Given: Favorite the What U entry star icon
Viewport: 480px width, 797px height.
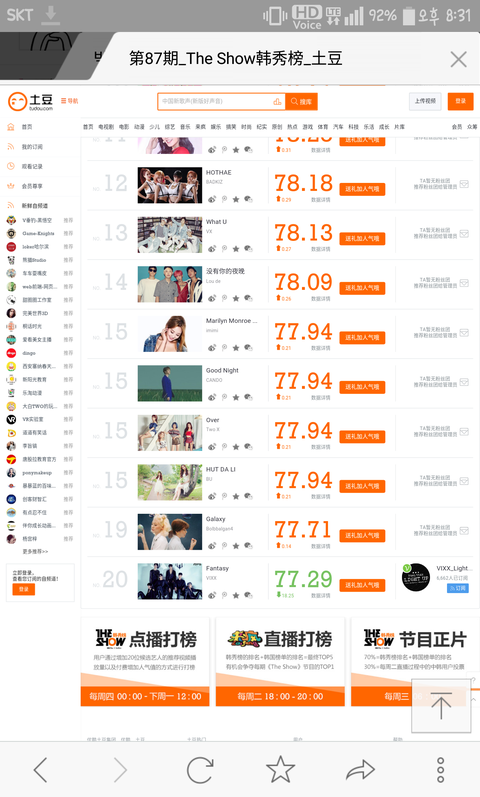Looking at the screenshot, I should [236, 249].
